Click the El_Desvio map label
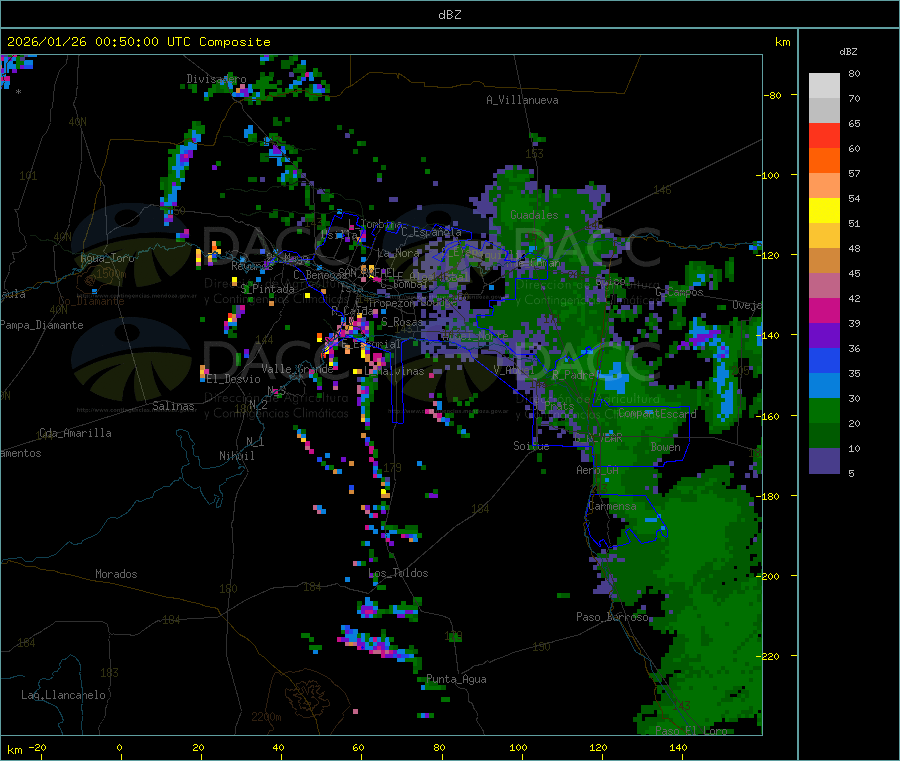Screen dimensions: 900x761 [x=234, y=379]
